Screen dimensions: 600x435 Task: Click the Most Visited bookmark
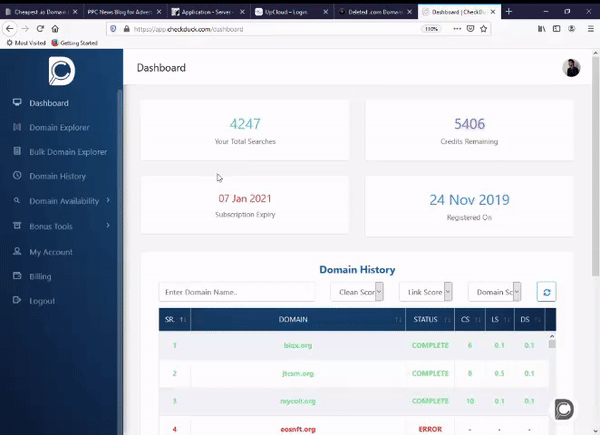pyautogui.click(x=26, y=43)
